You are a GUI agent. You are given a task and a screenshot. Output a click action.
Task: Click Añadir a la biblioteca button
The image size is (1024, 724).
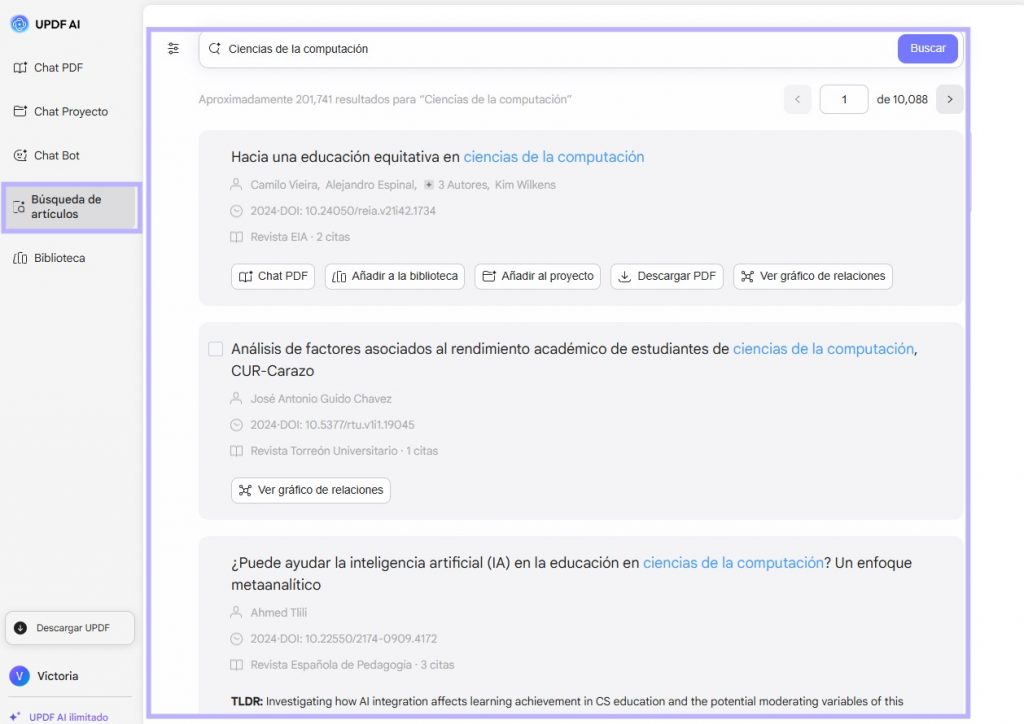(x=394, y=276)
